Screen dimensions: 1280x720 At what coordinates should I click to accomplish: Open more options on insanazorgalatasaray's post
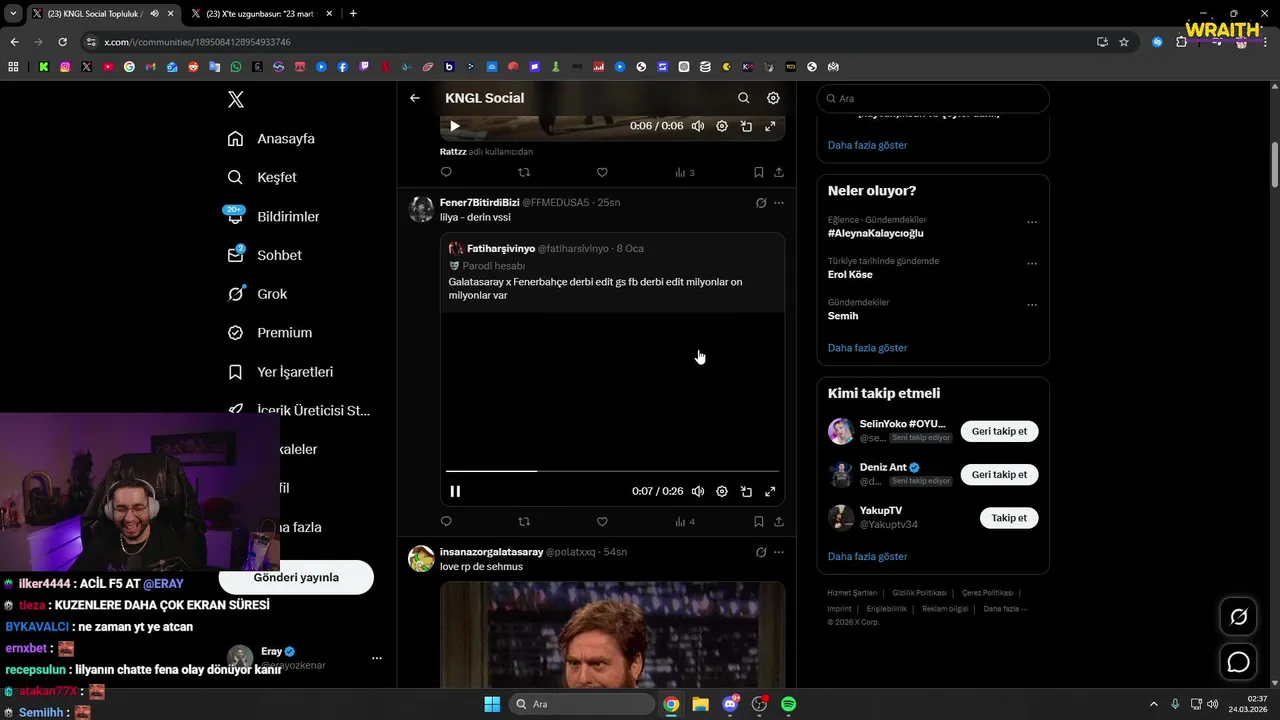click(779, 552)
